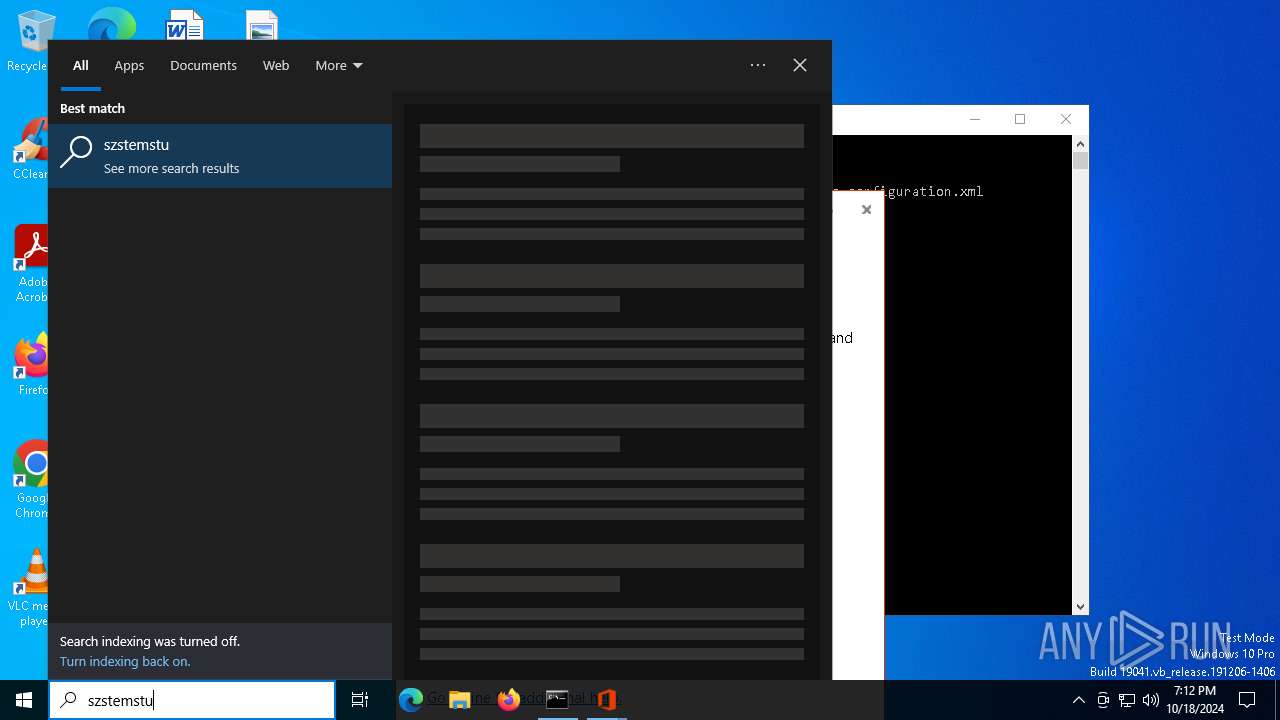Screen dimensions: 1280x720
Task: Click into the taskbar search box
Action: click(192, 700)
